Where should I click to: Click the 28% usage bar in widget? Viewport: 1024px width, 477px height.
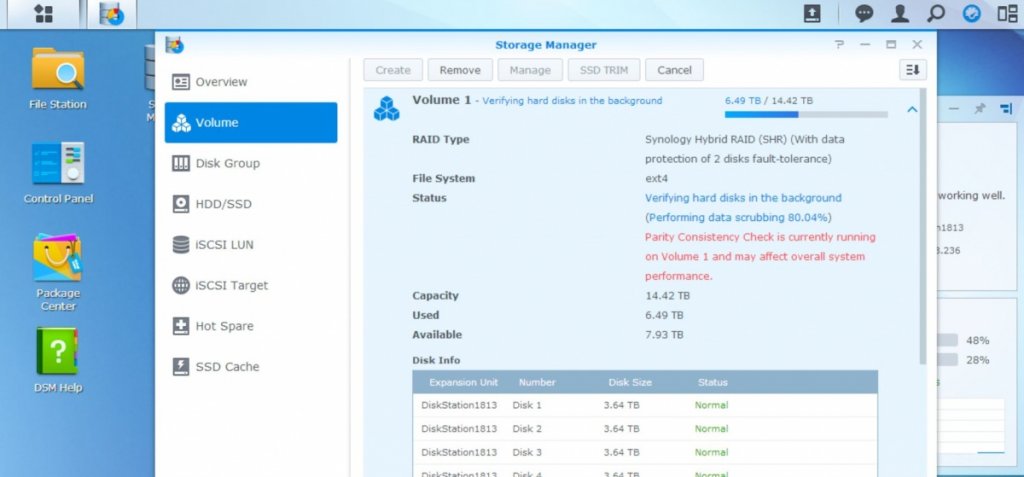(x=948, y=360)
